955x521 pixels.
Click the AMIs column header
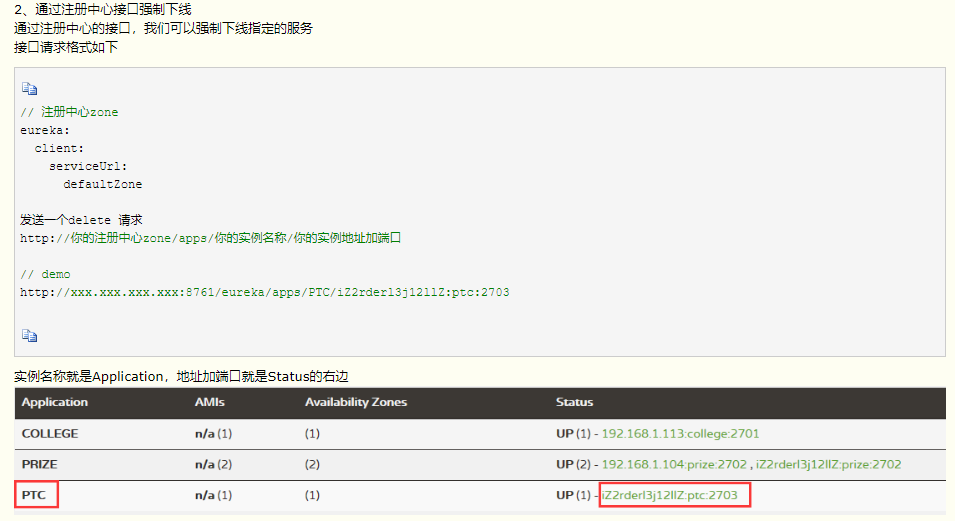coord(210,402)
